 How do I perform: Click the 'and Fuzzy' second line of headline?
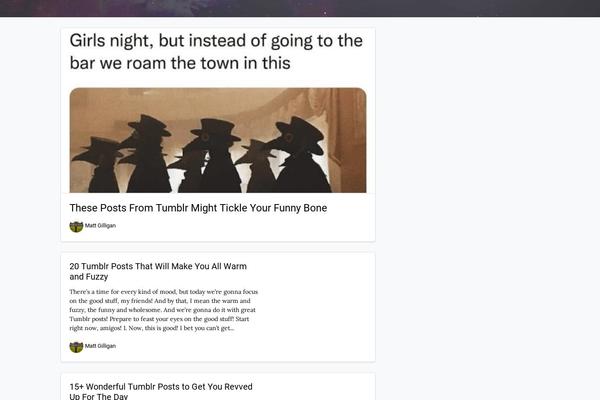click(x=89, y=277)
